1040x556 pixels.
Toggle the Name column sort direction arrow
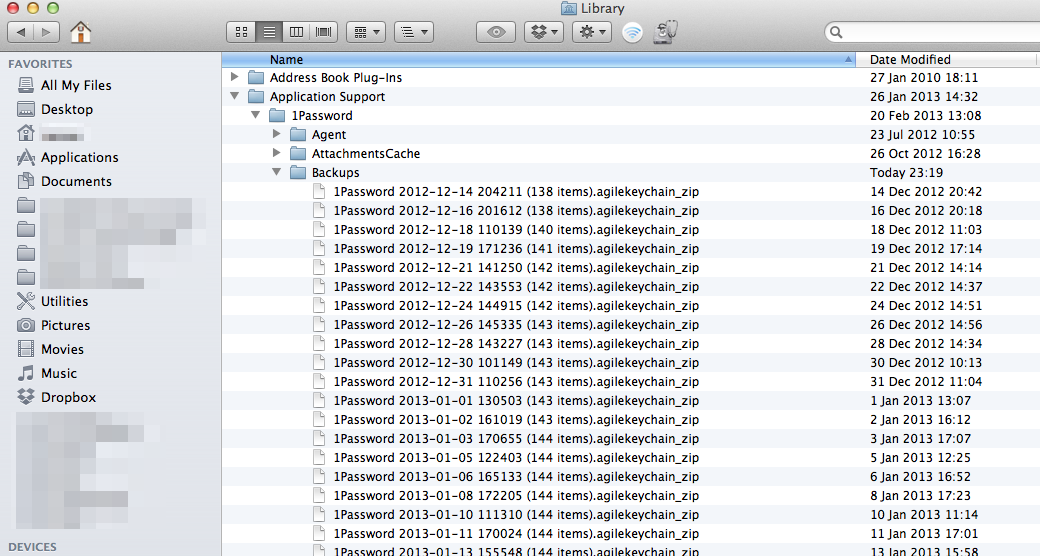pyautogui.click(x=848, y=59)
